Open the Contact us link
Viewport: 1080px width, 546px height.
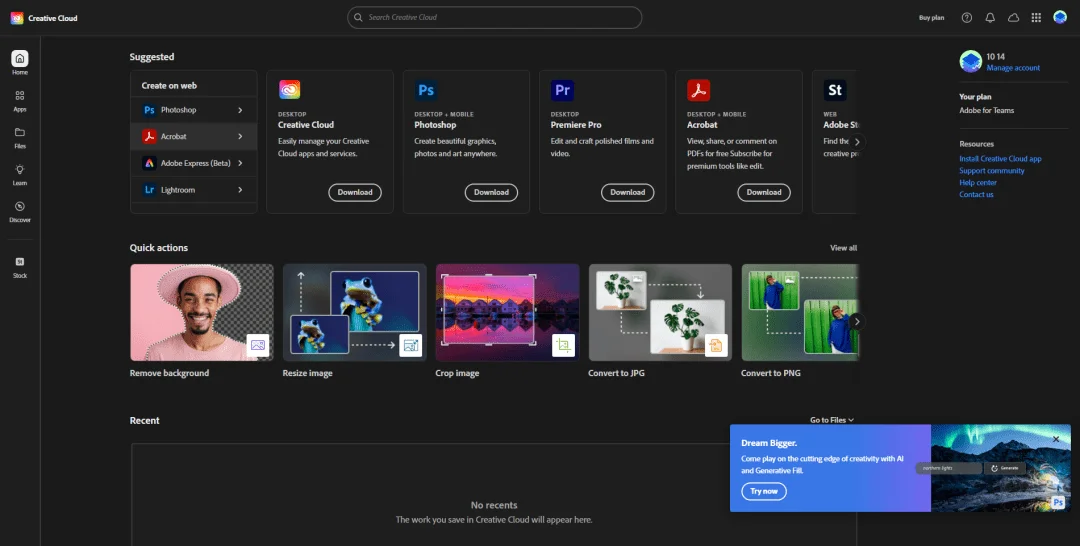point(976,194)
